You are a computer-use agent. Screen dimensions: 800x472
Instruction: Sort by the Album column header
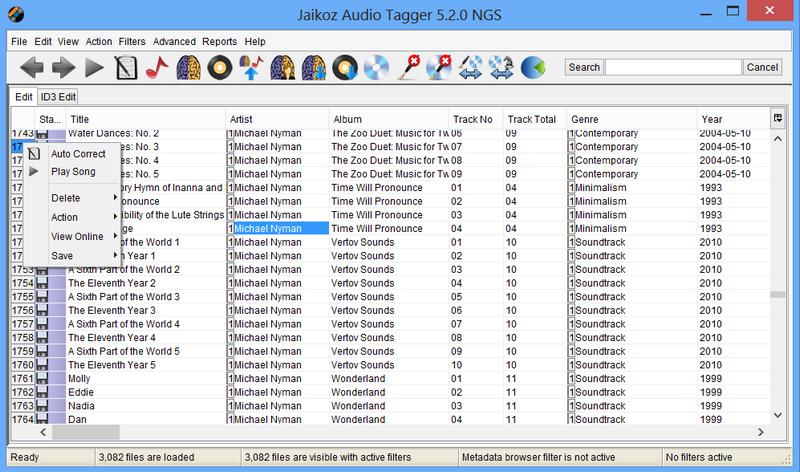coord(389,119)
